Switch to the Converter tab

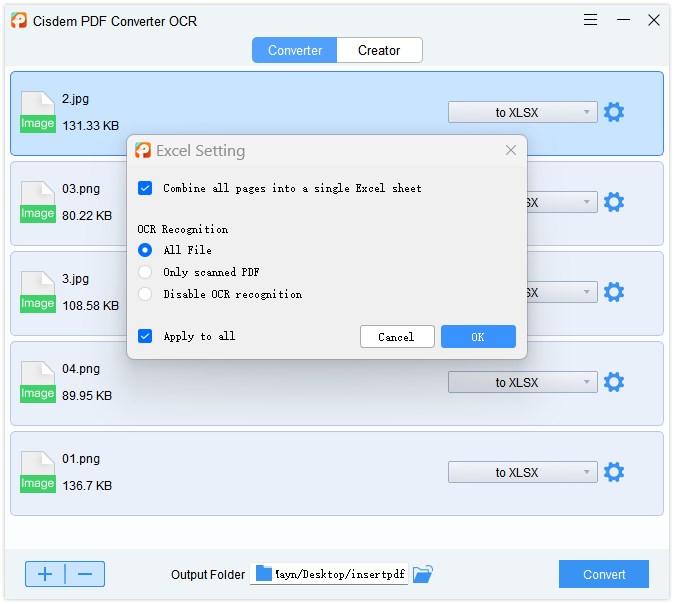coord(294,50)
